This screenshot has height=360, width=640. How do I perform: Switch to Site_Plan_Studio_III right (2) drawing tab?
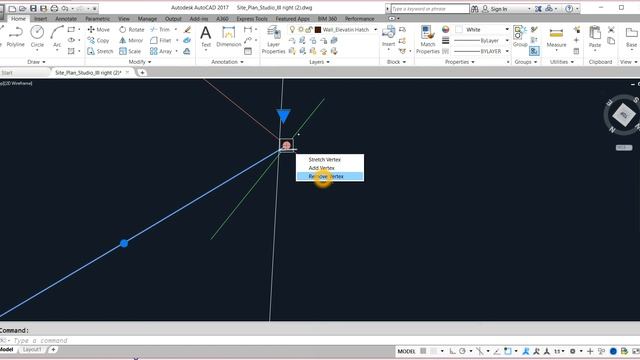point(88,73)
